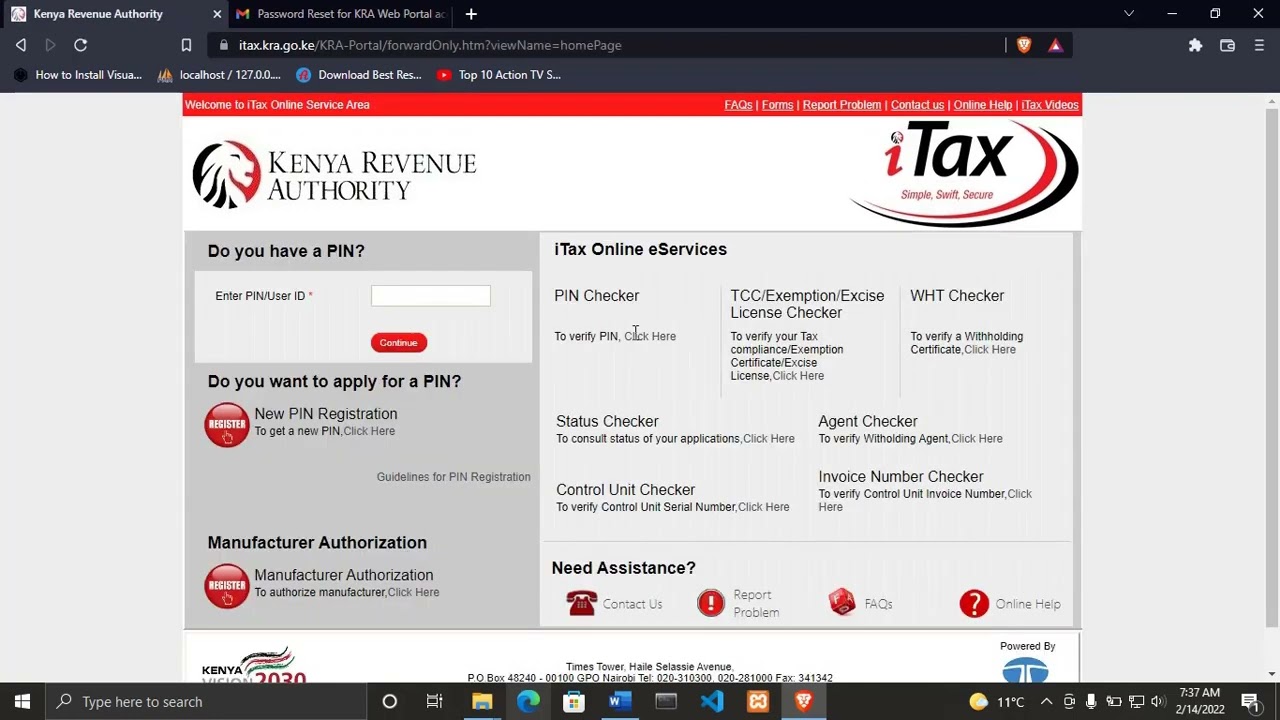Click Here under TCC/Exemption/Excise License Checker
Image resolution: width=1280 pixels, height=720 pixels.
[x=798, y=376]
